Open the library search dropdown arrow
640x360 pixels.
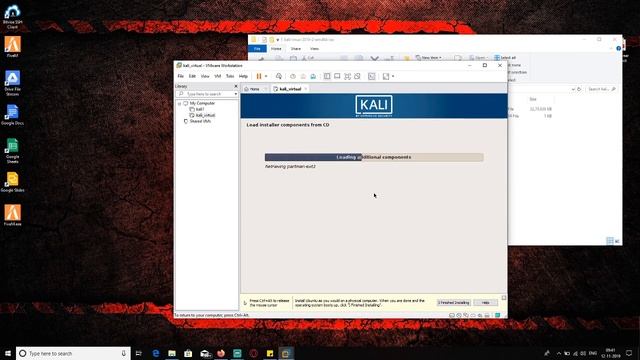click(x=236, y=94)
